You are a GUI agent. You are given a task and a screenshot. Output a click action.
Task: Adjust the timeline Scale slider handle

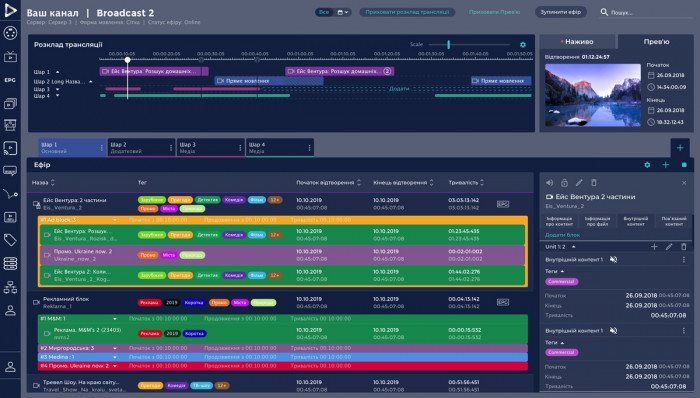[448, 44]
